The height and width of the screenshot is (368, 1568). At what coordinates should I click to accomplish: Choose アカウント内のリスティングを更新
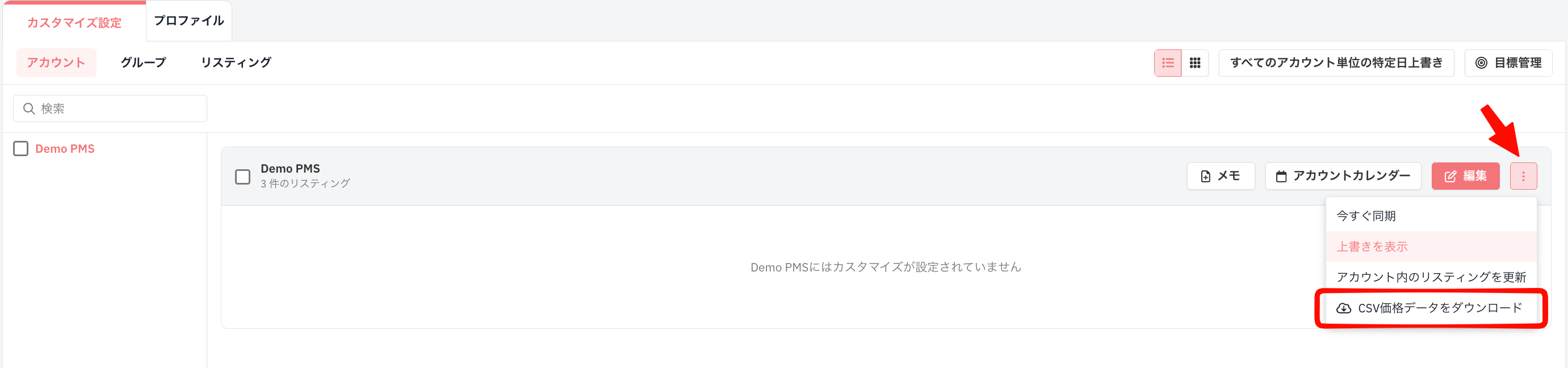tap(1431, 277)
